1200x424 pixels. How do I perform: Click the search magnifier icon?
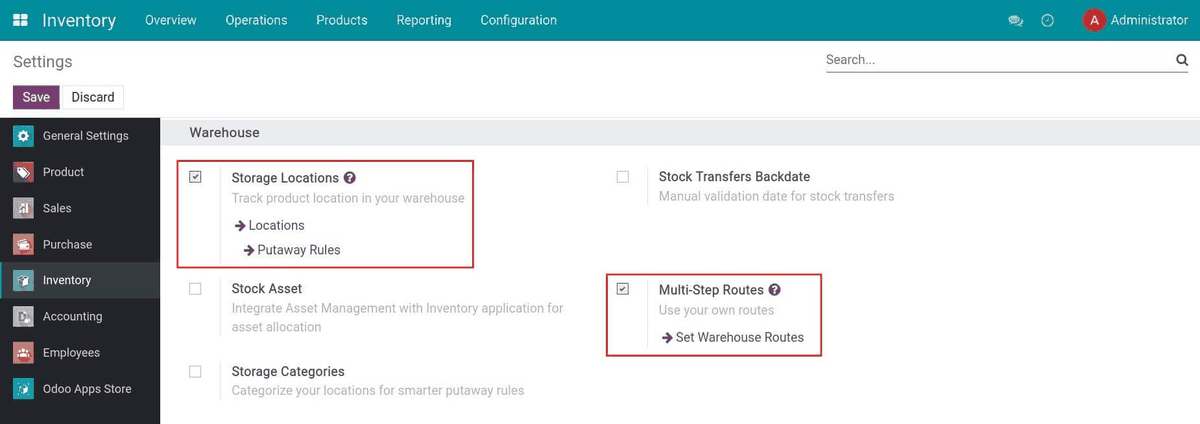pos(1181,60)
